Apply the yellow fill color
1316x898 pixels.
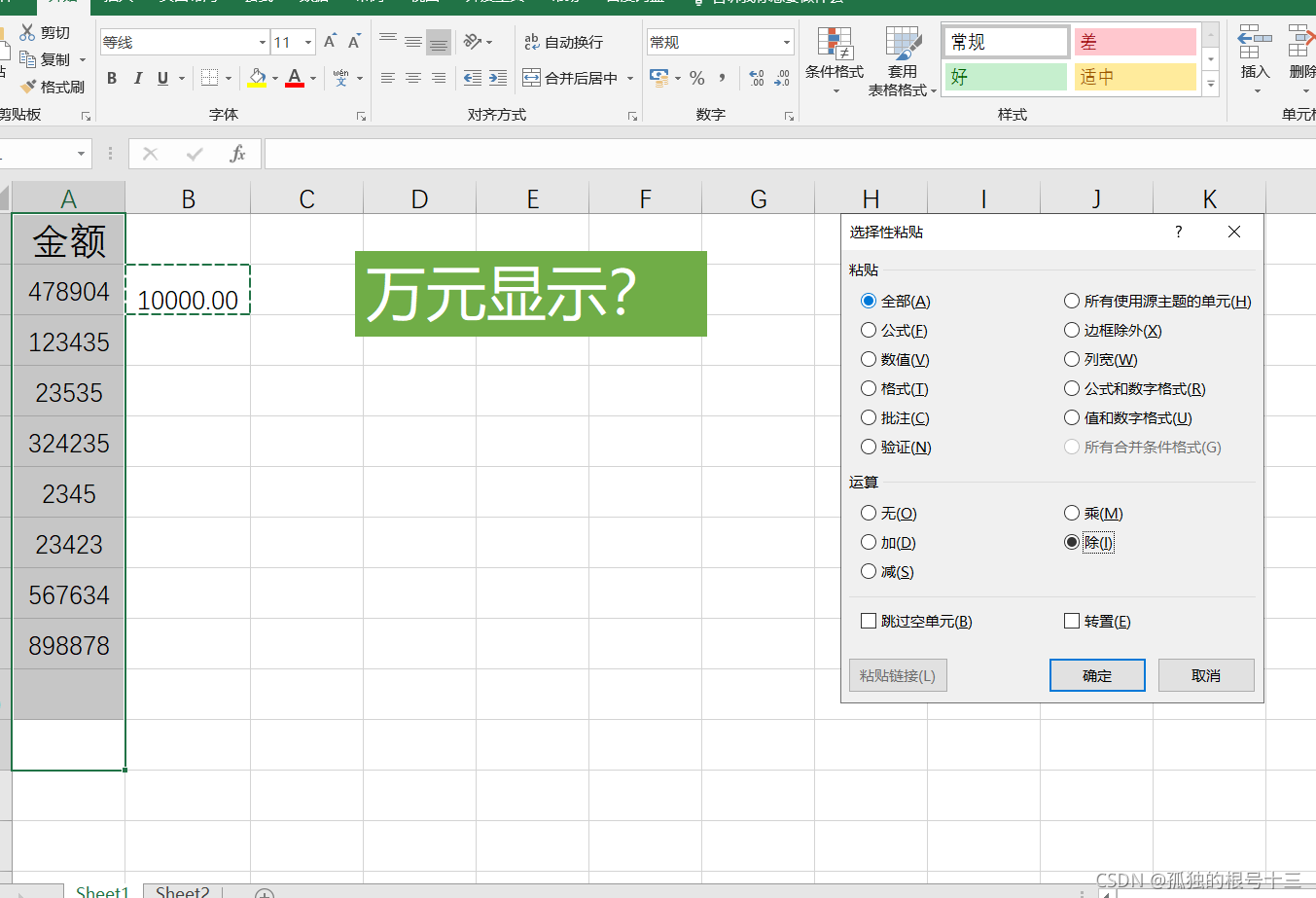coord(257,78)
